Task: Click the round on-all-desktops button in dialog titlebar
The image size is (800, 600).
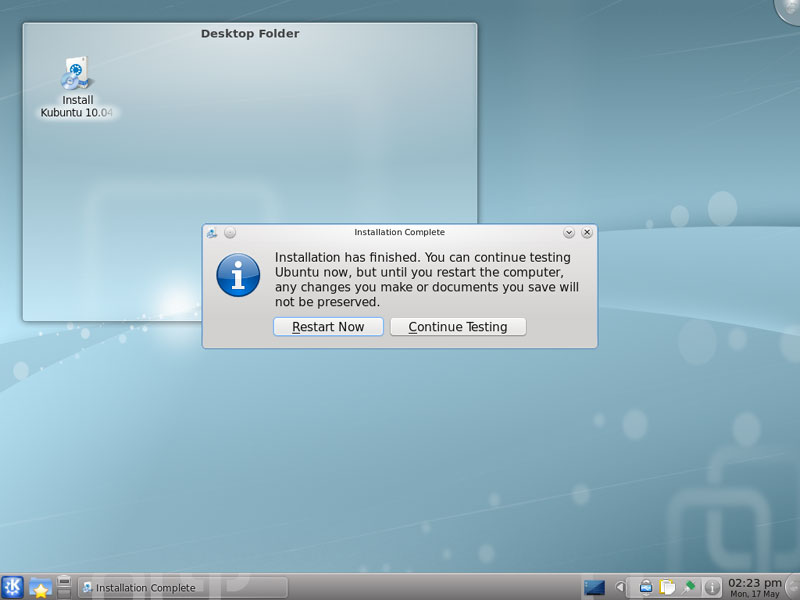Action: click(x=230, y=233)
